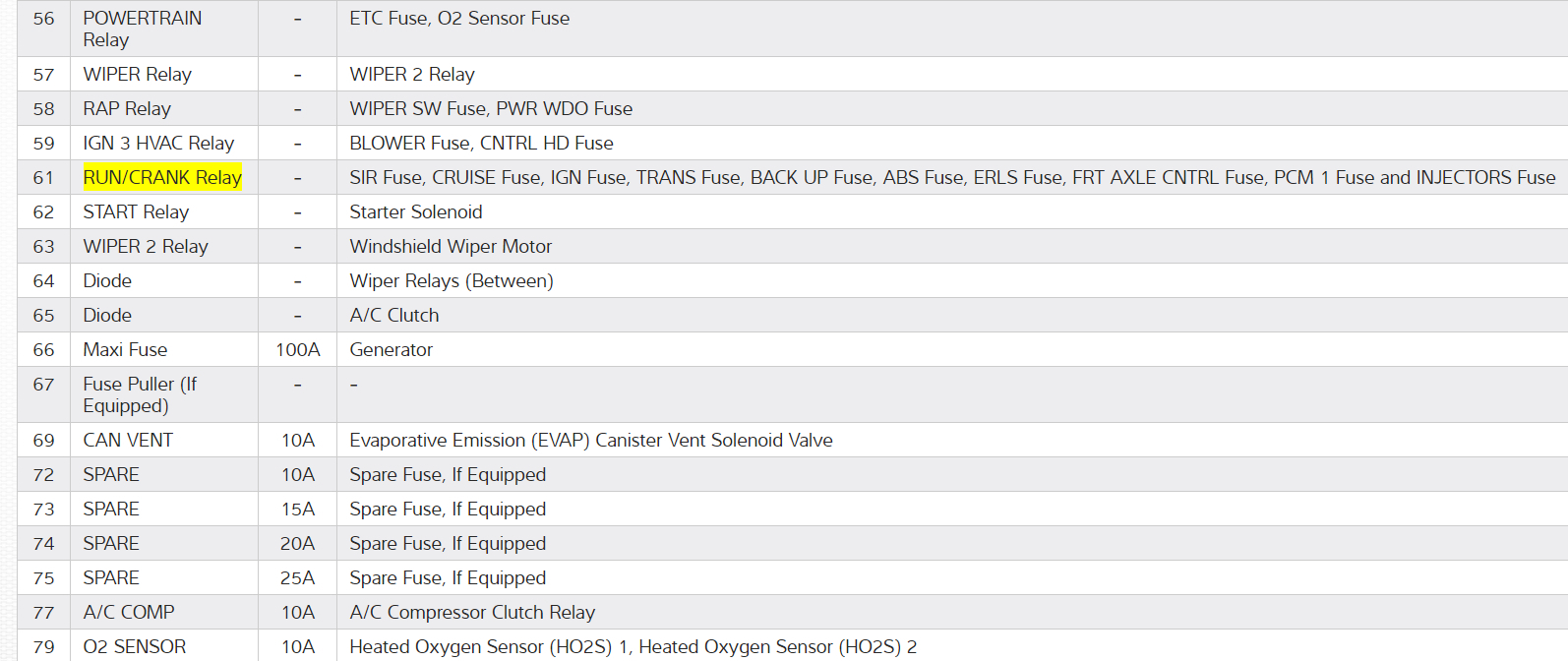Image resolution: width=1568 pixels, height=661 pixels.
Task: Select the A/C Compressor Clutch Relay description
Action: [x=472, y=613]
